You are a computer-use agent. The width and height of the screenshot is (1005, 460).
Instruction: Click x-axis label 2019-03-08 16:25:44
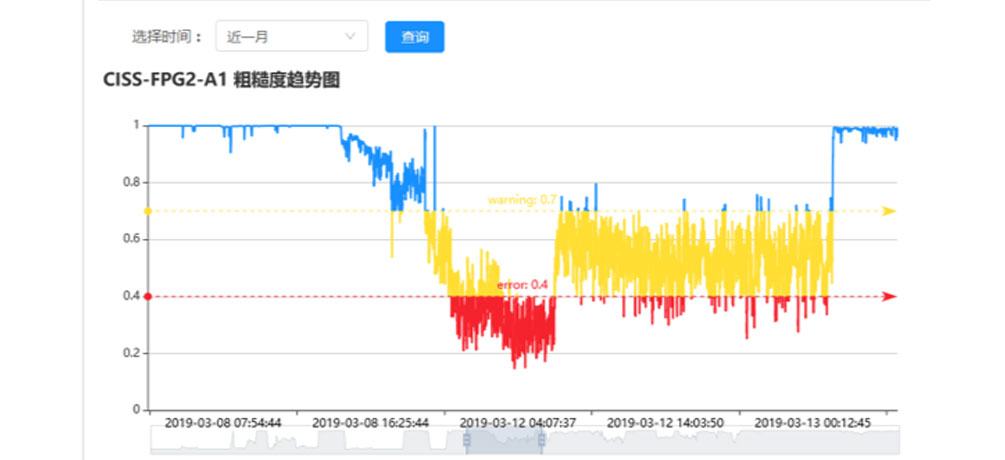(x=371, y=423)
